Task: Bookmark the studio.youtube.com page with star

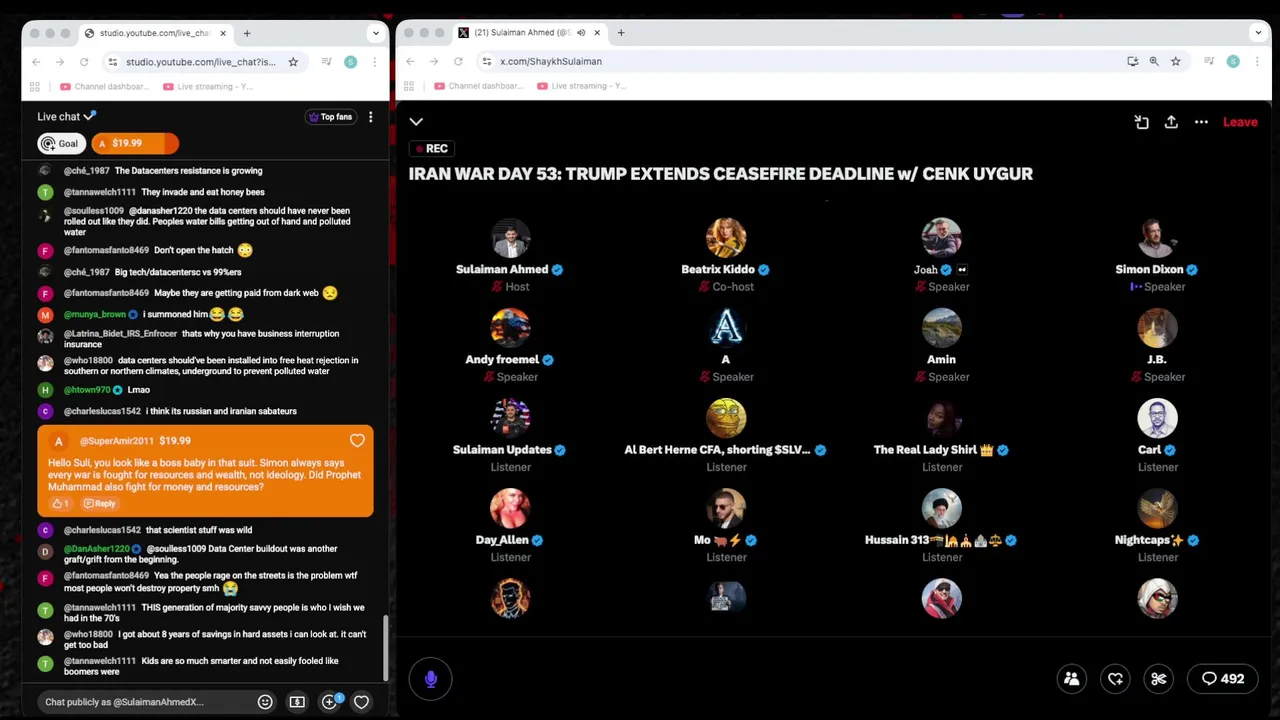Action: tap(293, 62)
